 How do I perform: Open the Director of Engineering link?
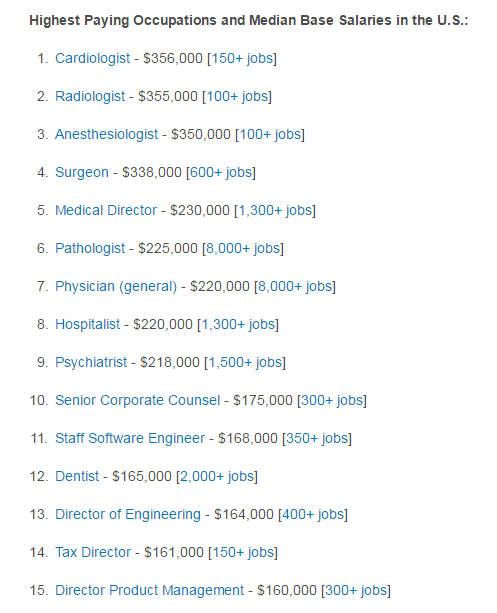[x=128, y=514]
